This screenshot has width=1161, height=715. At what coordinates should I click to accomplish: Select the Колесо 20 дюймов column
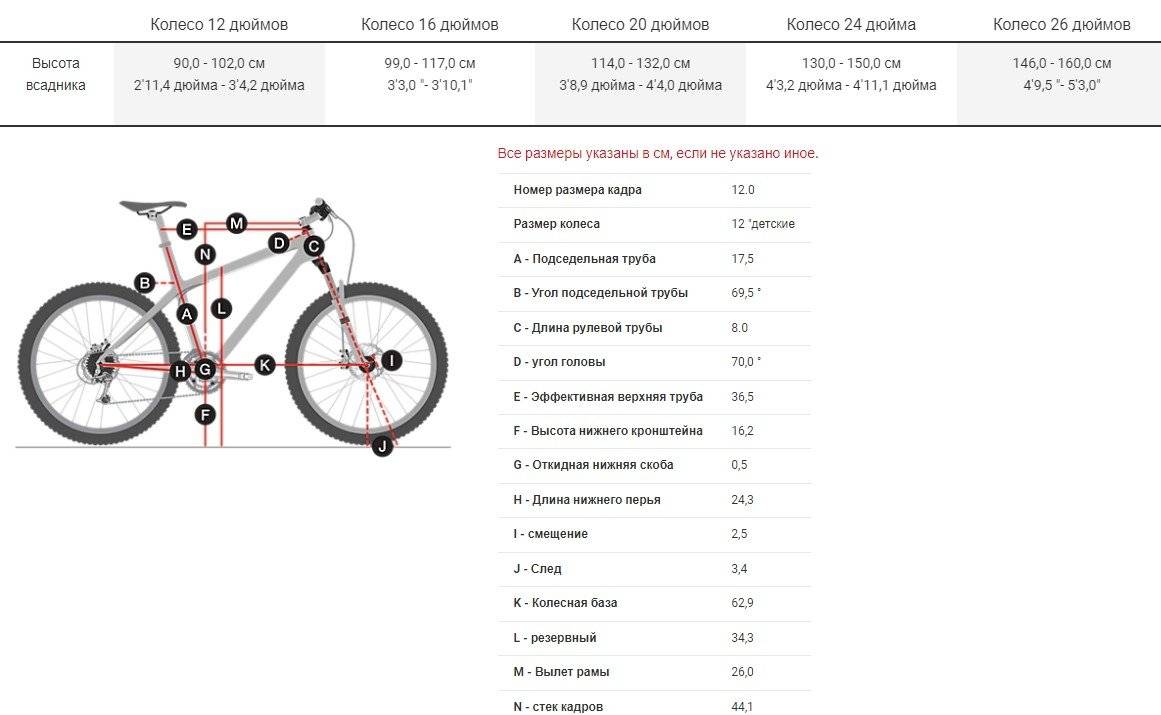(640, 24)
